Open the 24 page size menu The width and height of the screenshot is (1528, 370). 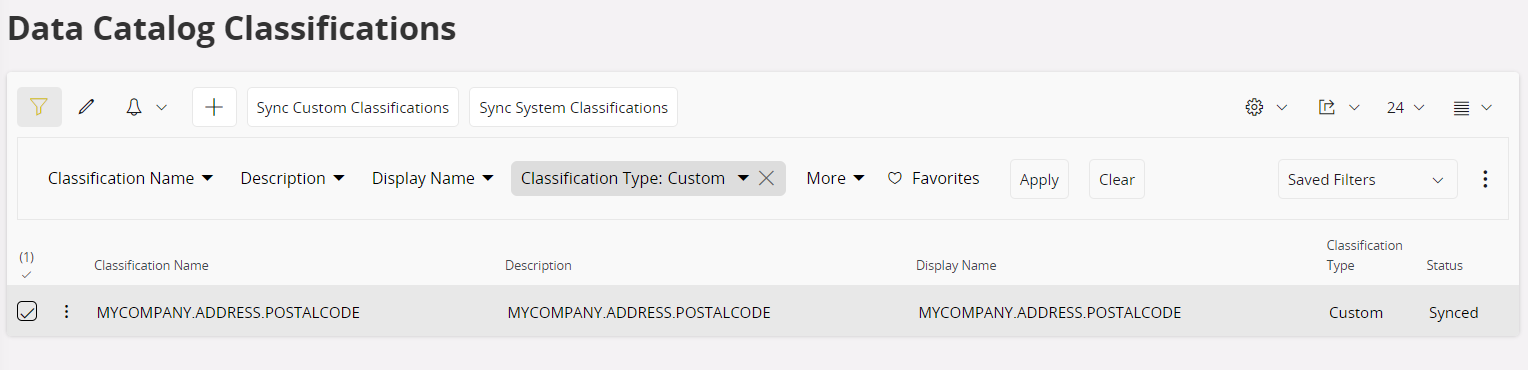(1405, 107)
